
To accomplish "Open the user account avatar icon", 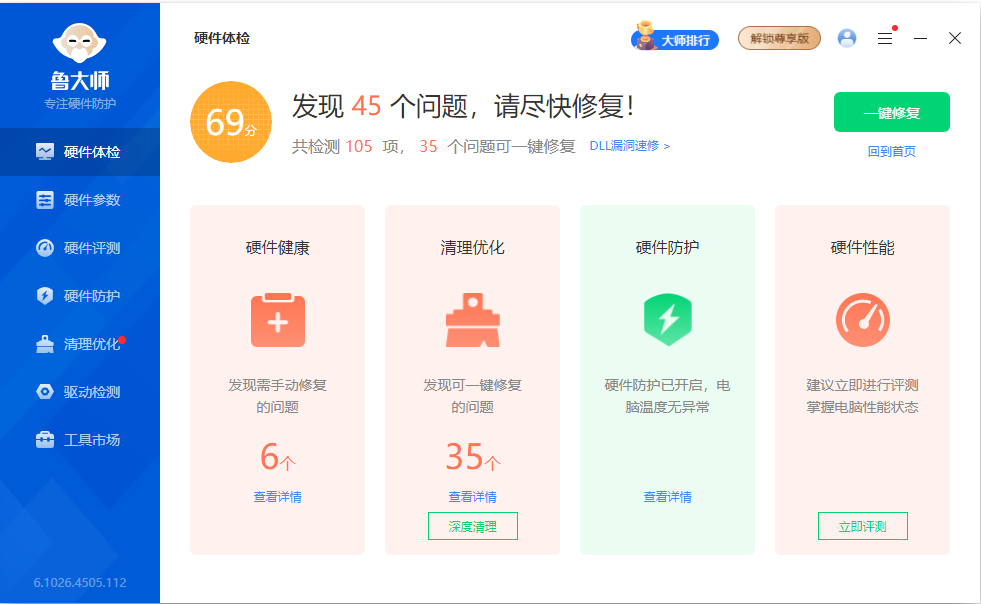I will [847, 38].
